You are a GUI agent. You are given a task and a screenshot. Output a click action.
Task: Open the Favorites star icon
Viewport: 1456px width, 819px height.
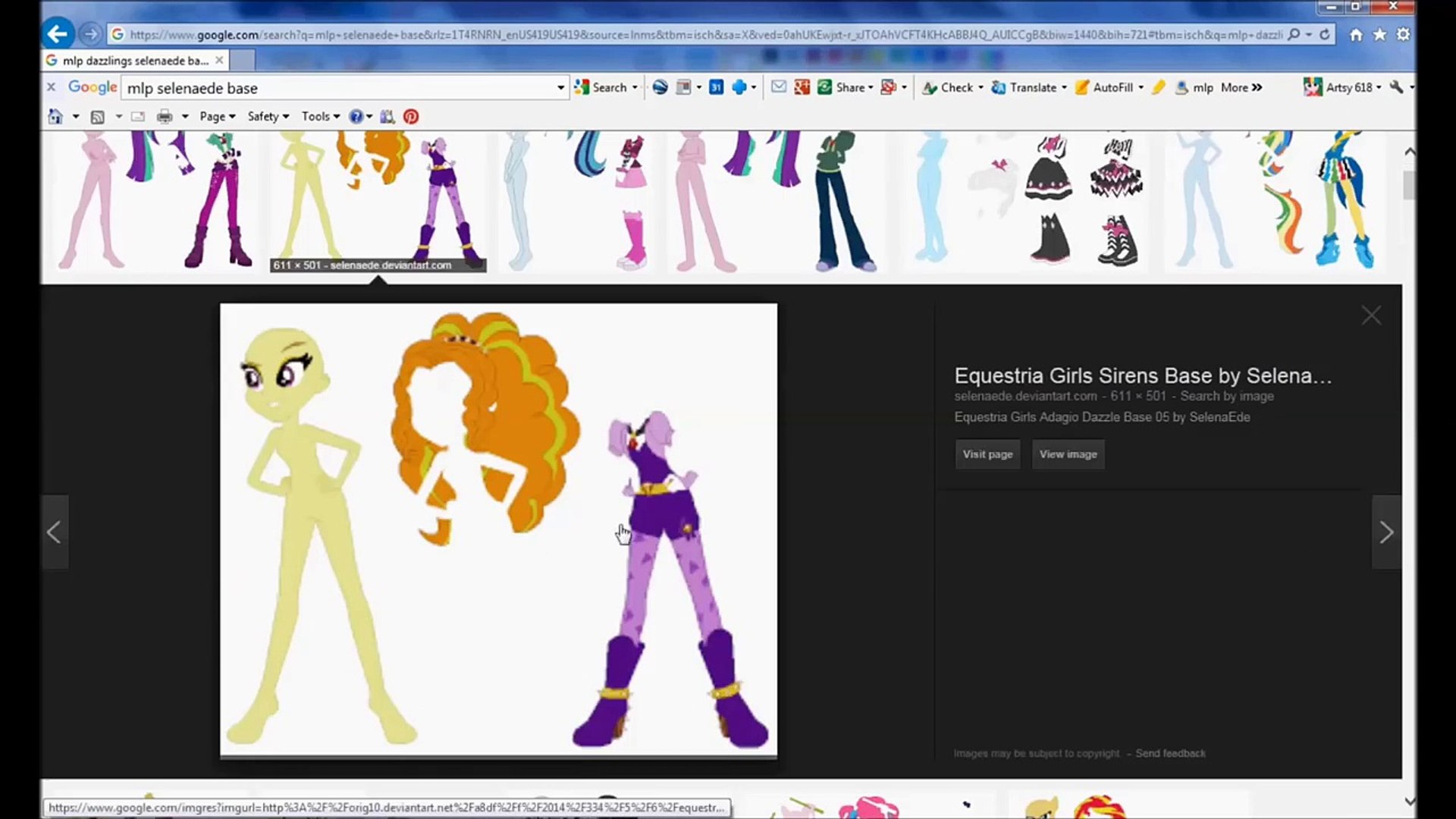[x=1379, y=34]
